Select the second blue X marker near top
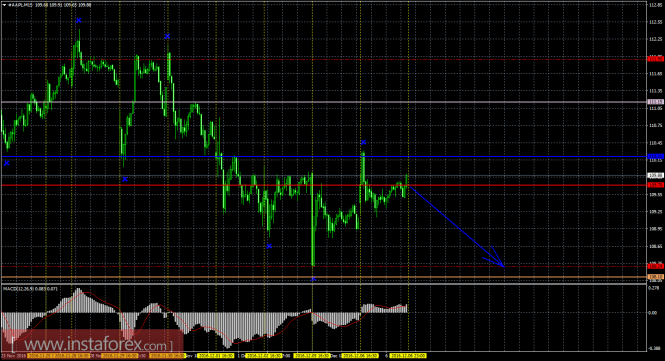This screenshot has height=361, width=665. pyautogui.click(x=167, y=36)
